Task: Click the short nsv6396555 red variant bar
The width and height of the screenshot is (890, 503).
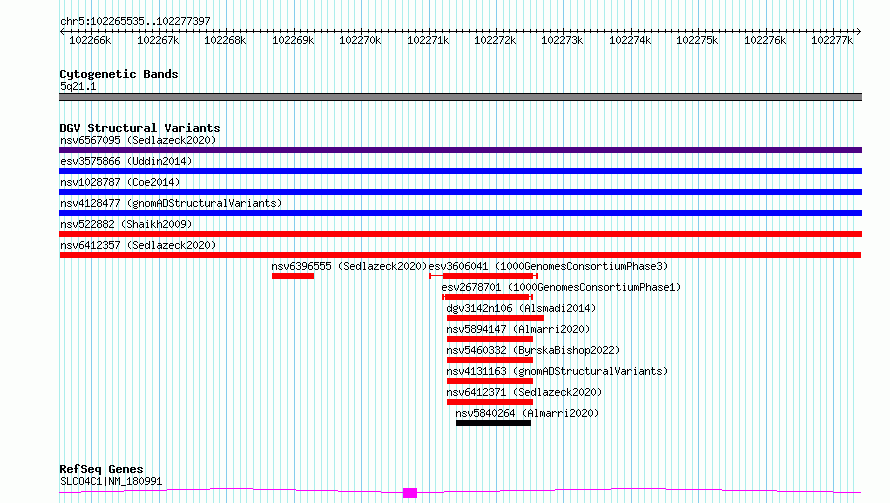Action: pyautogui.click(x=293, y=276)
